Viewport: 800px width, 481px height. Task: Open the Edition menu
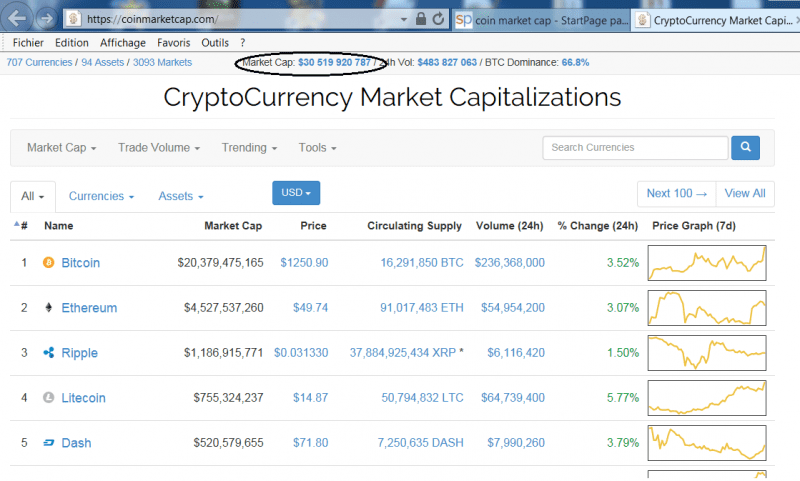coord(71,43)
